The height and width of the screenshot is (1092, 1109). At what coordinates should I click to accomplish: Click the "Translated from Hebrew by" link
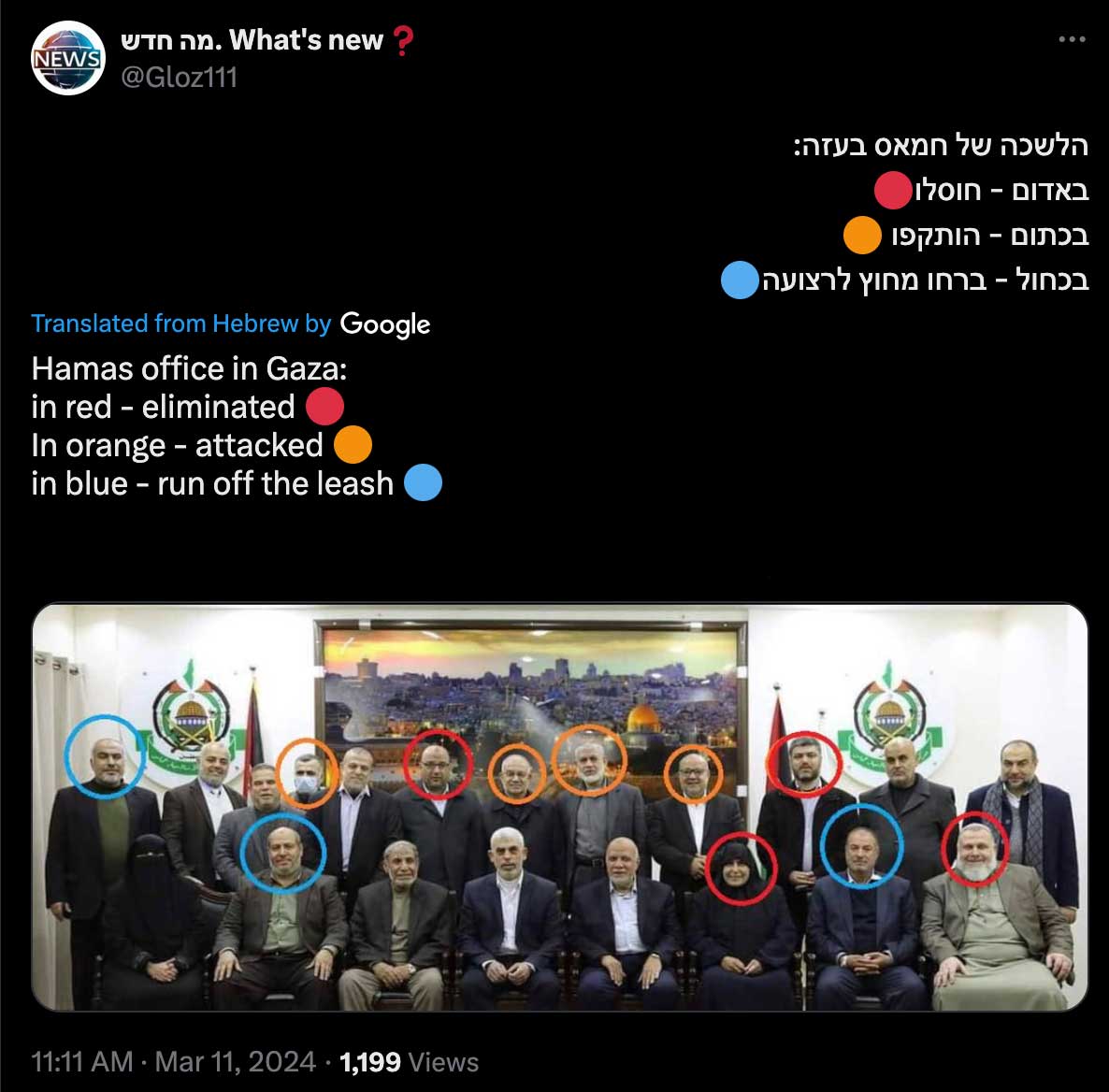point(181,323)
